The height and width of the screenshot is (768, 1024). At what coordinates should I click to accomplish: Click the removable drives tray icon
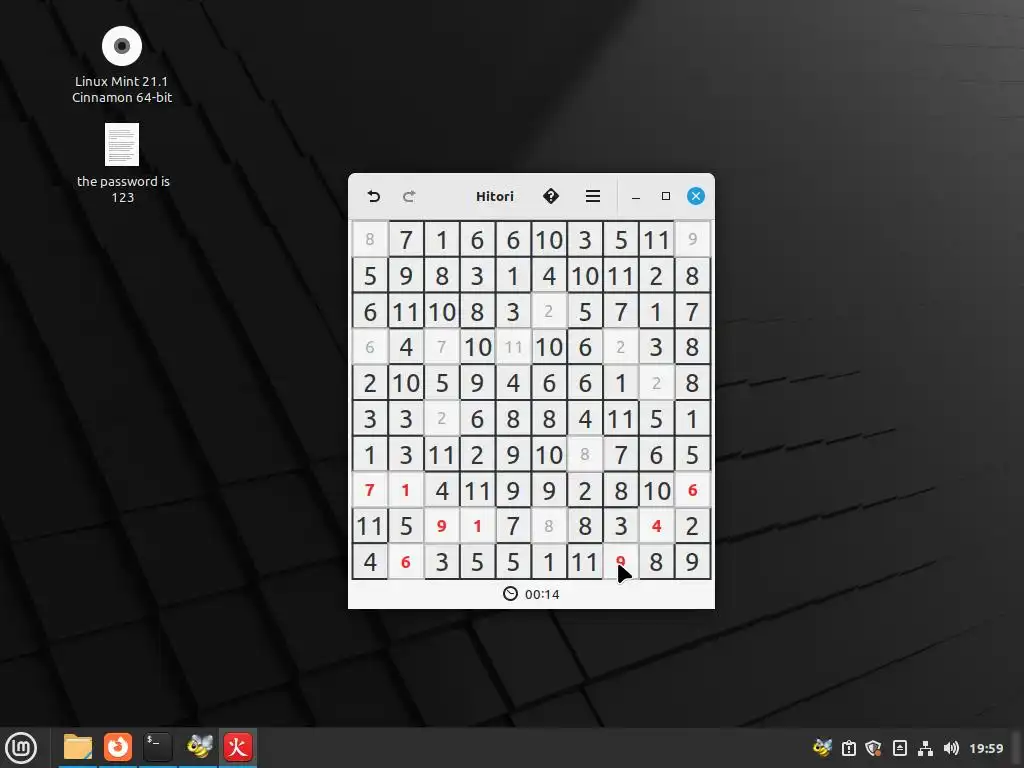coord(899,748)
